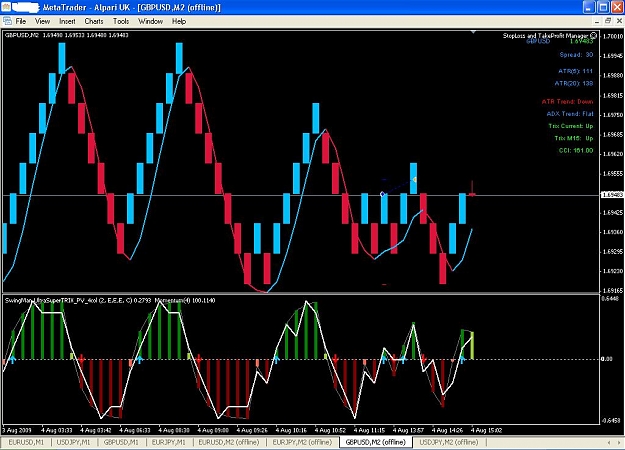Click the '3 Aug 2009' date label
The width and height of the screenshot is (625, 450).
click(x=17, y=430)
